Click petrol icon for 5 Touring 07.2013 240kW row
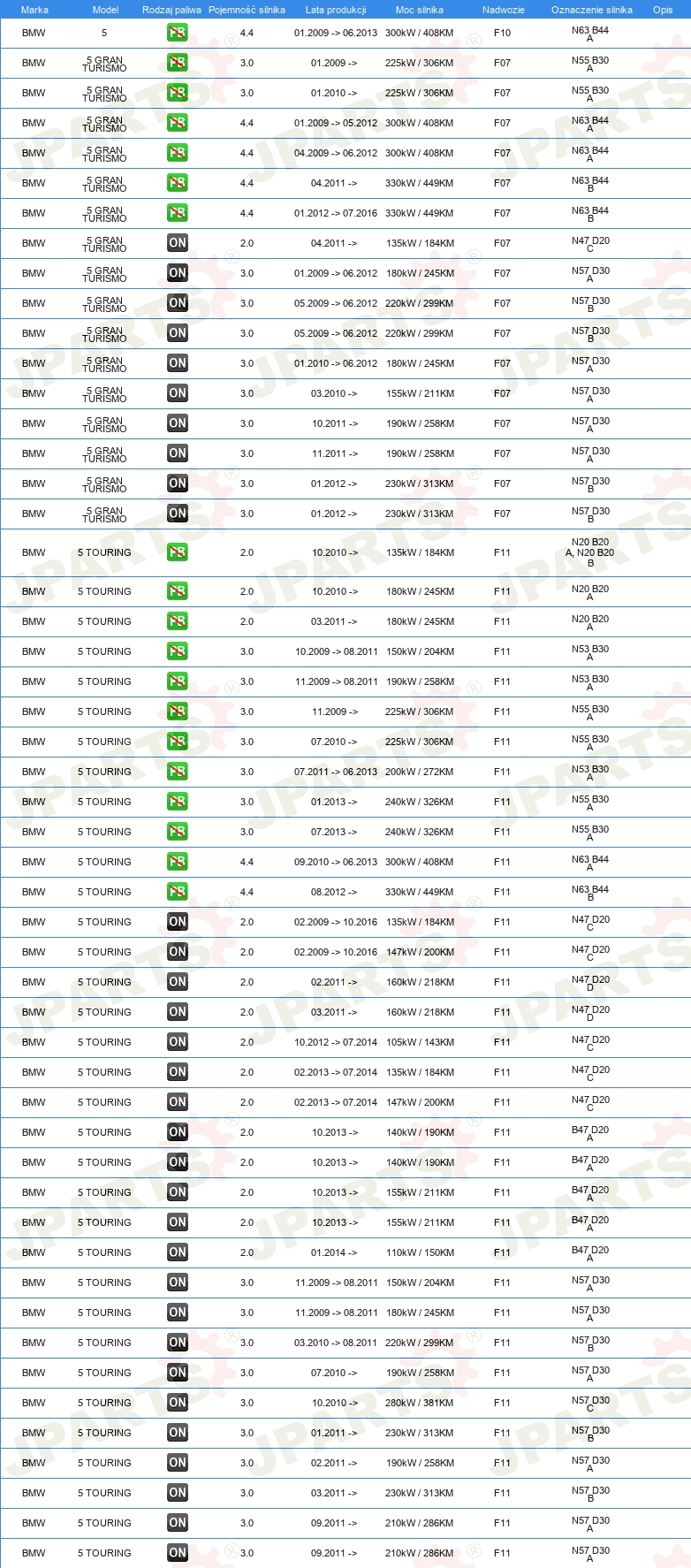Image resolution: width=691 pixels, height=1568 pixels. (x=177, y=832)
